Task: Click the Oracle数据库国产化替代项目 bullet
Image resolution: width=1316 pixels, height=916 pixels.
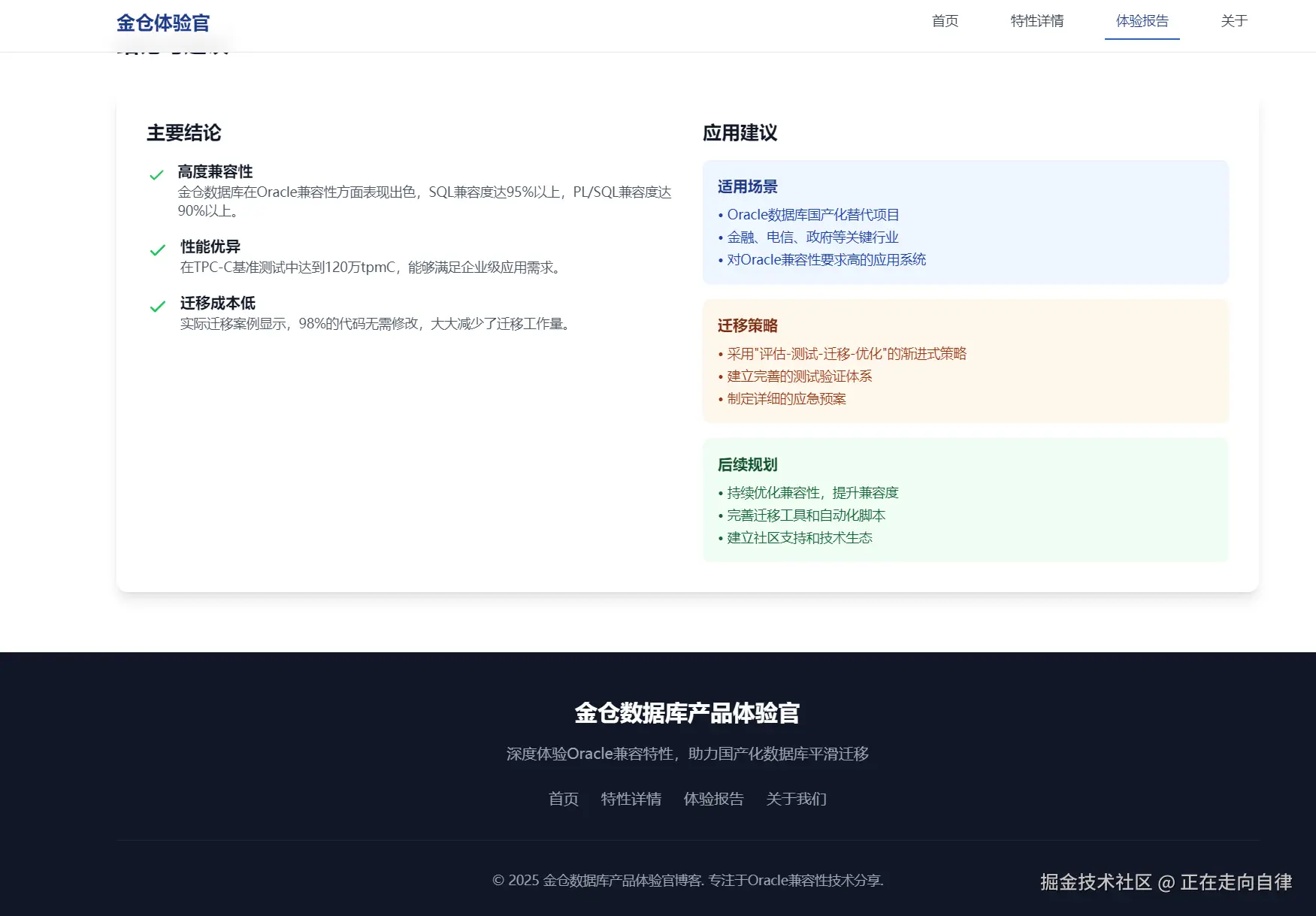Action: [x=809, y=215]
